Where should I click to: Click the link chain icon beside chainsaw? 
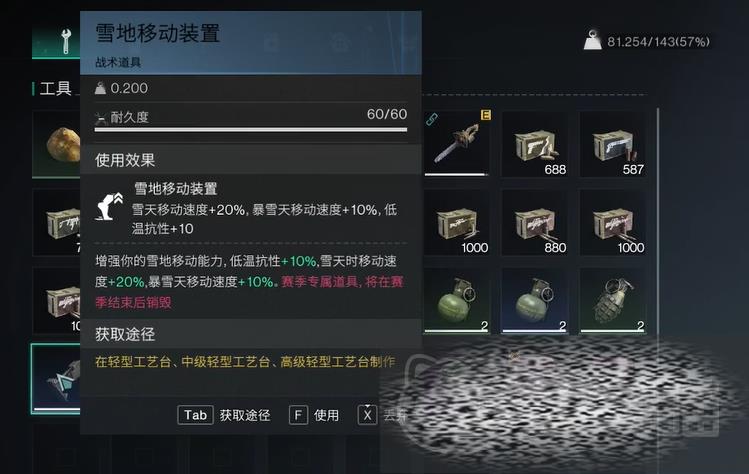click(432, 119)
